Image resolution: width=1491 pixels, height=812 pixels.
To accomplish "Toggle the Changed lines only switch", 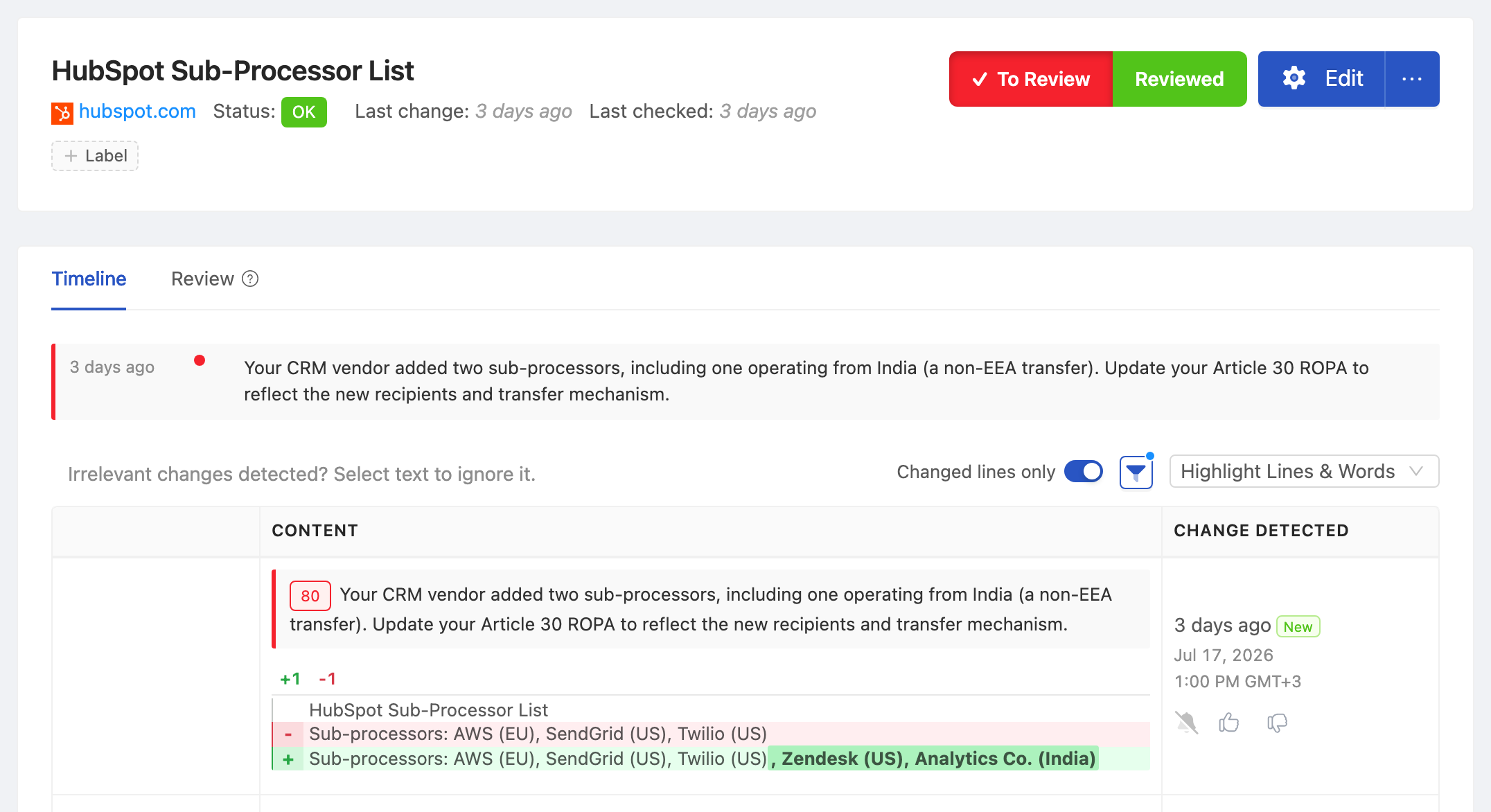I will [1084, 472].
